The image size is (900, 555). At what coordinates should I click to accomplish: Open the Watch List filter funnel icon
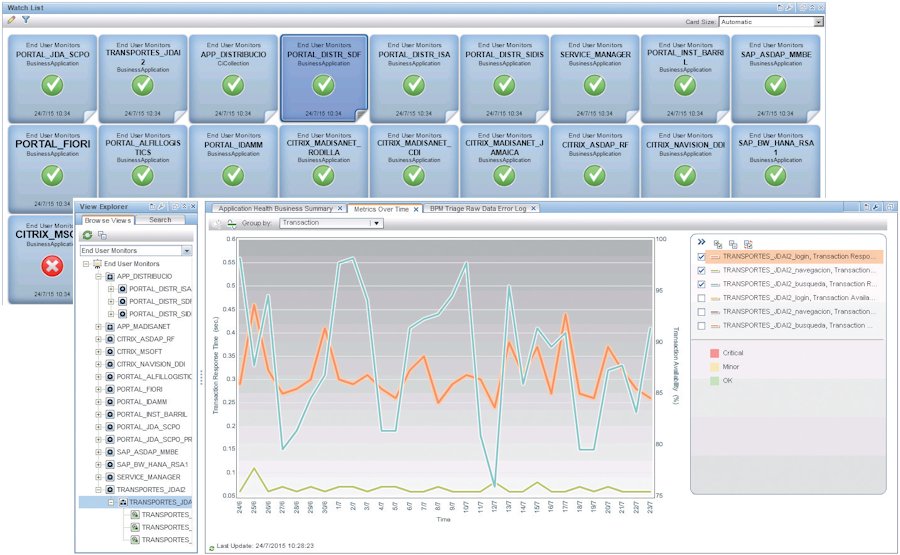click(25, 20)
